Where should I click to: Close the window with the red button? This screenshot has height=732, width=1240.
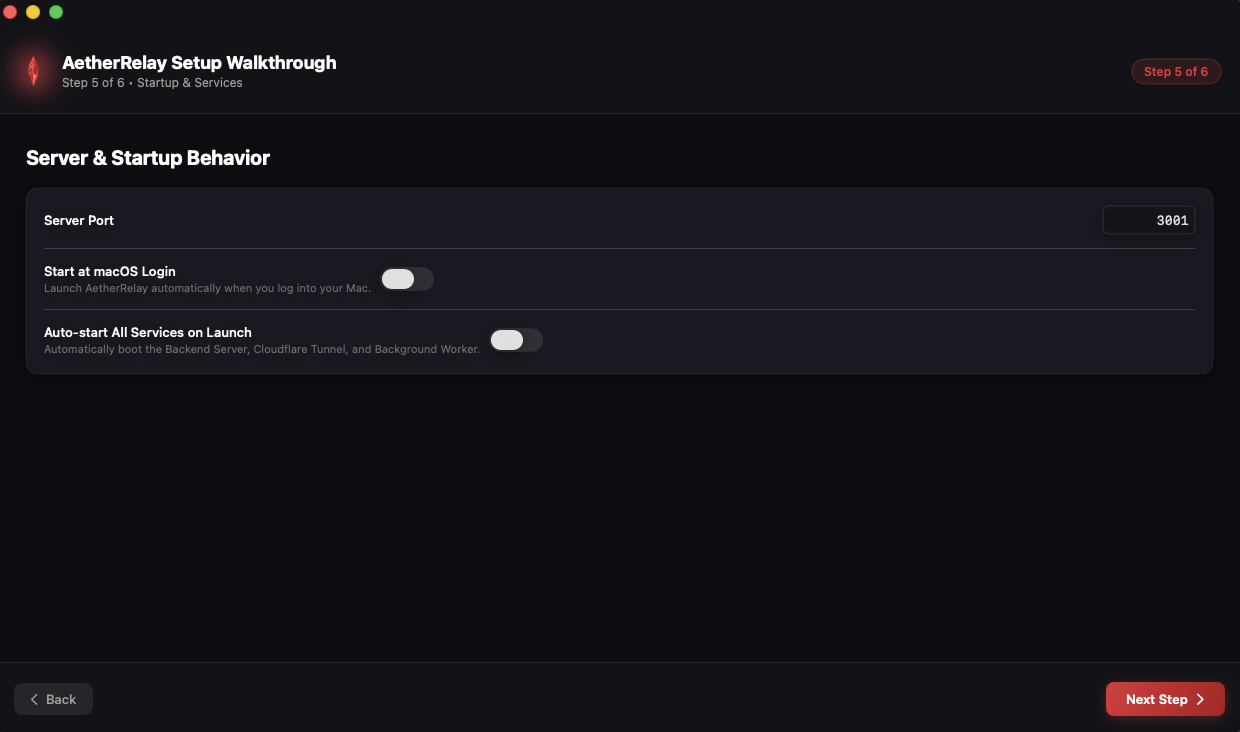coord(10,12)
